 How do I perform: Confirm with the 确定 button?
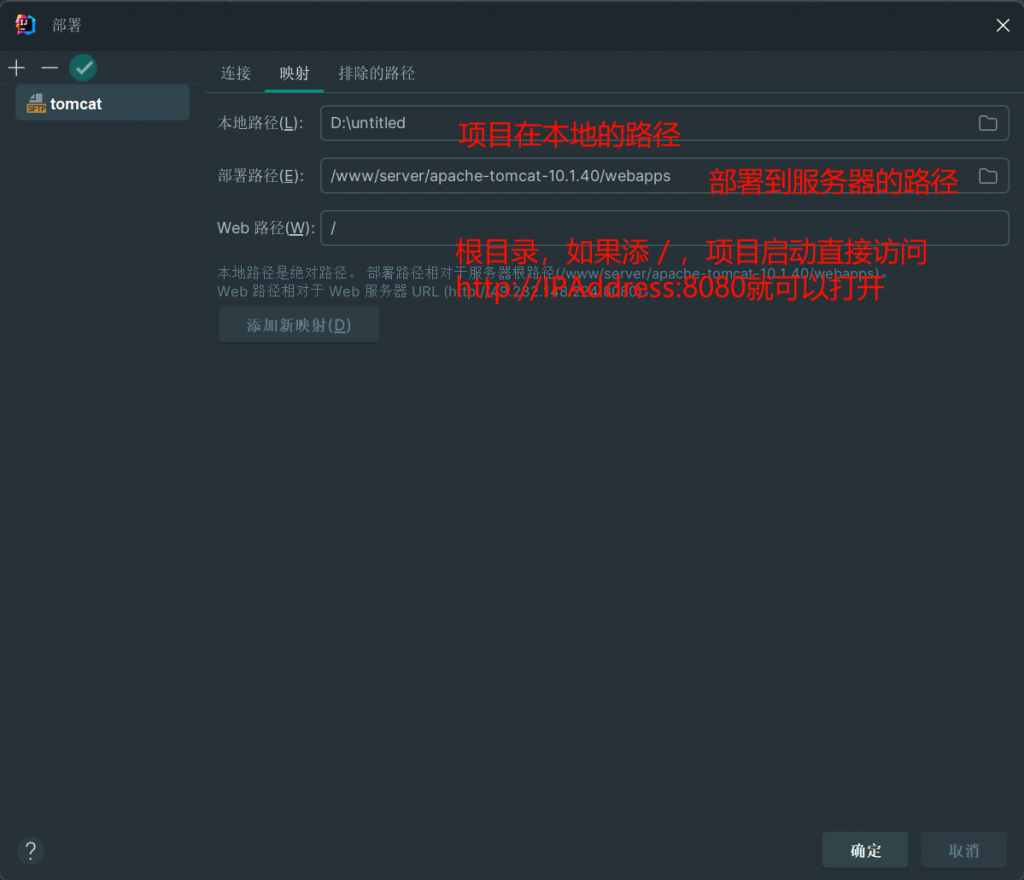[x=865, y=850]
